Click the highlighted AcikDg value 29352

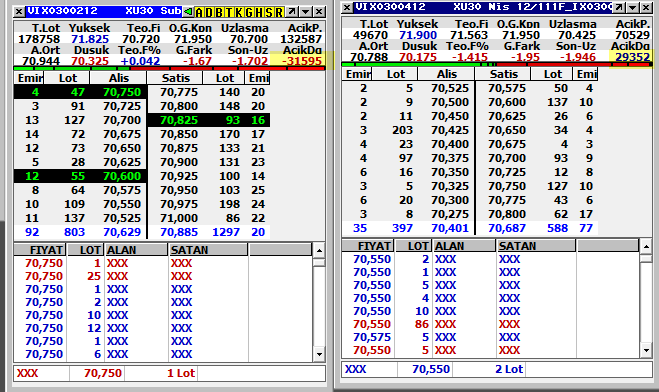(633, 57)
